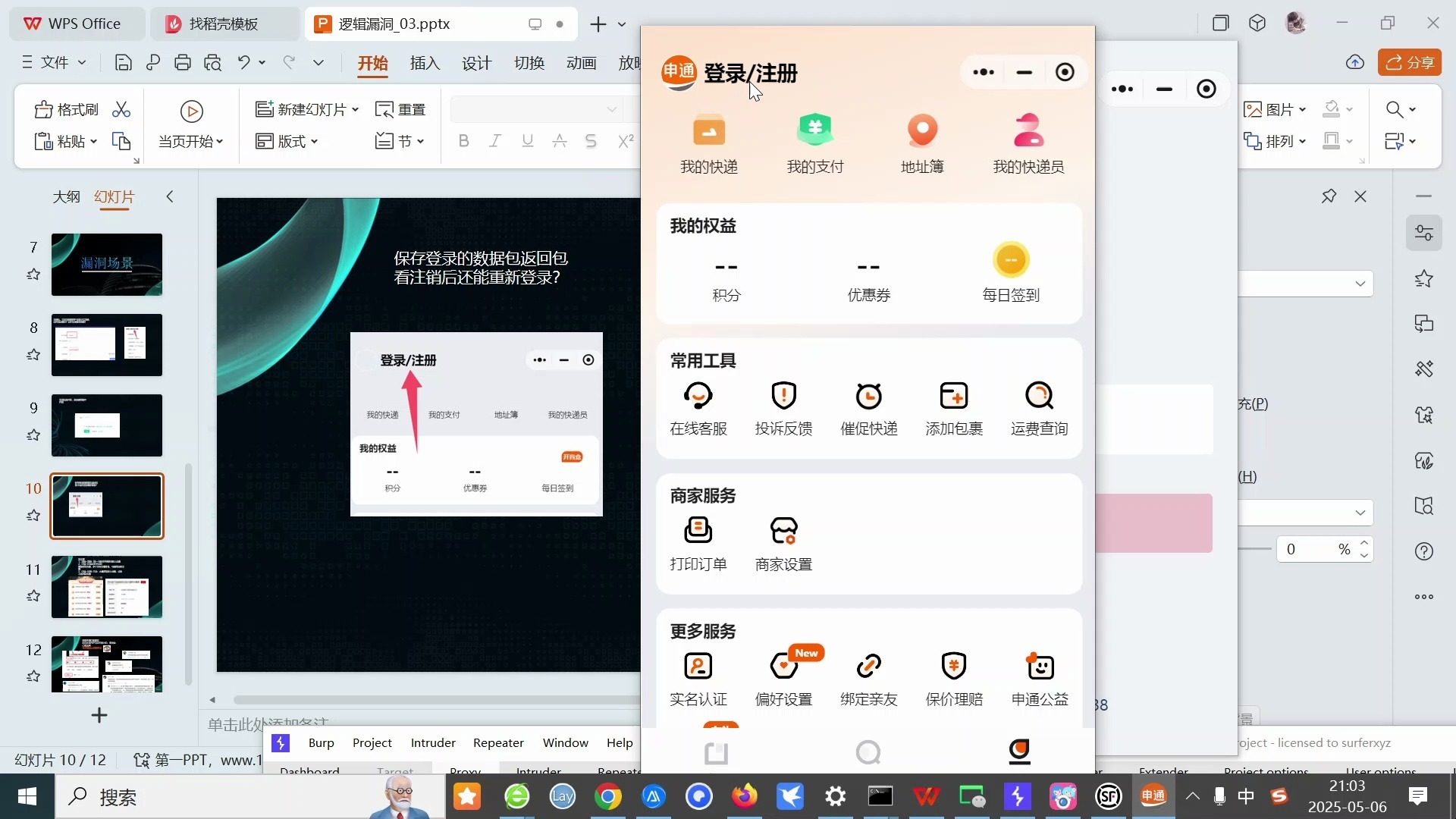Open 我的快递 in the STO app

point(708,144)
